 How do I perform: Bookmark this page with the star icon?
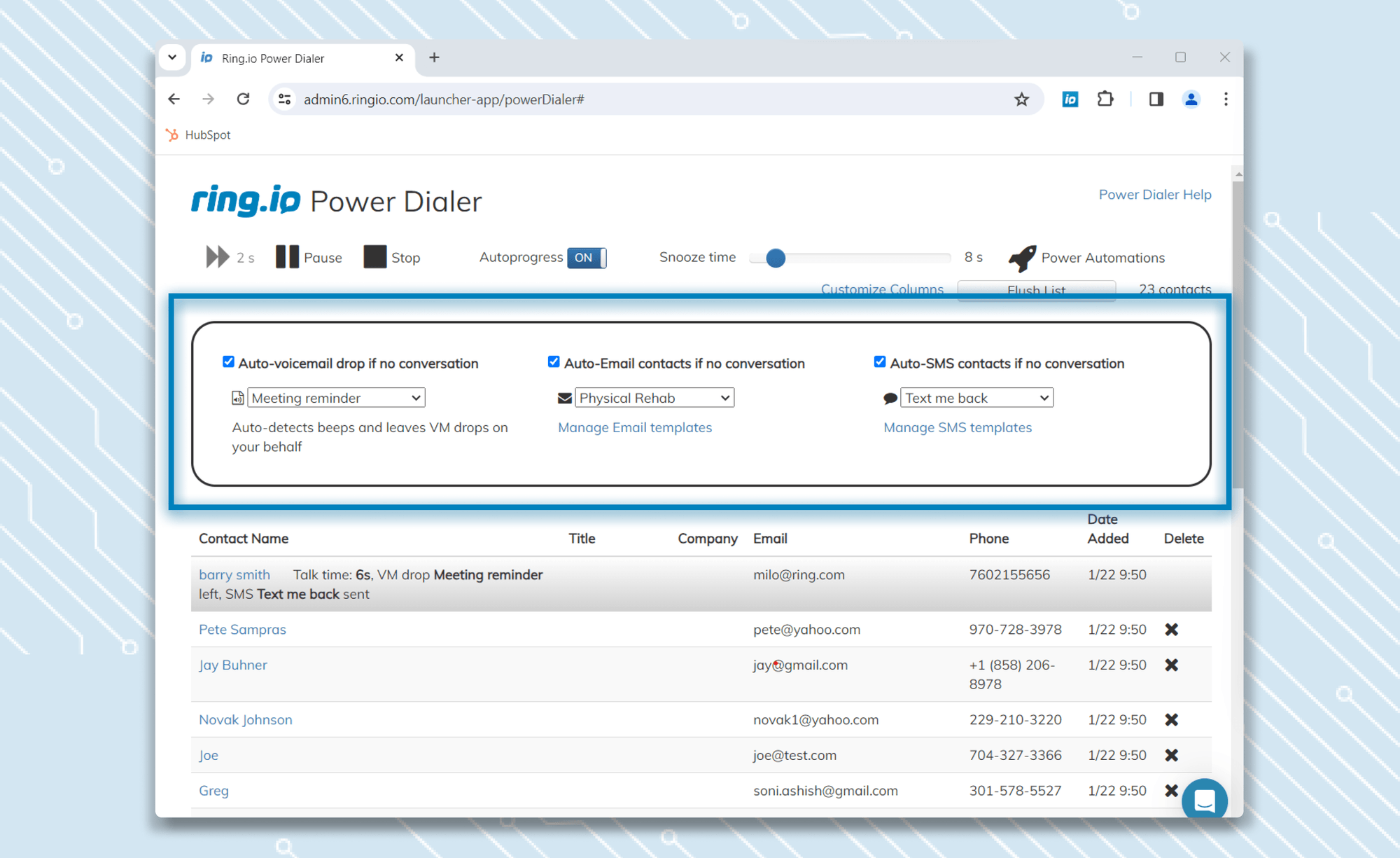1021,99
